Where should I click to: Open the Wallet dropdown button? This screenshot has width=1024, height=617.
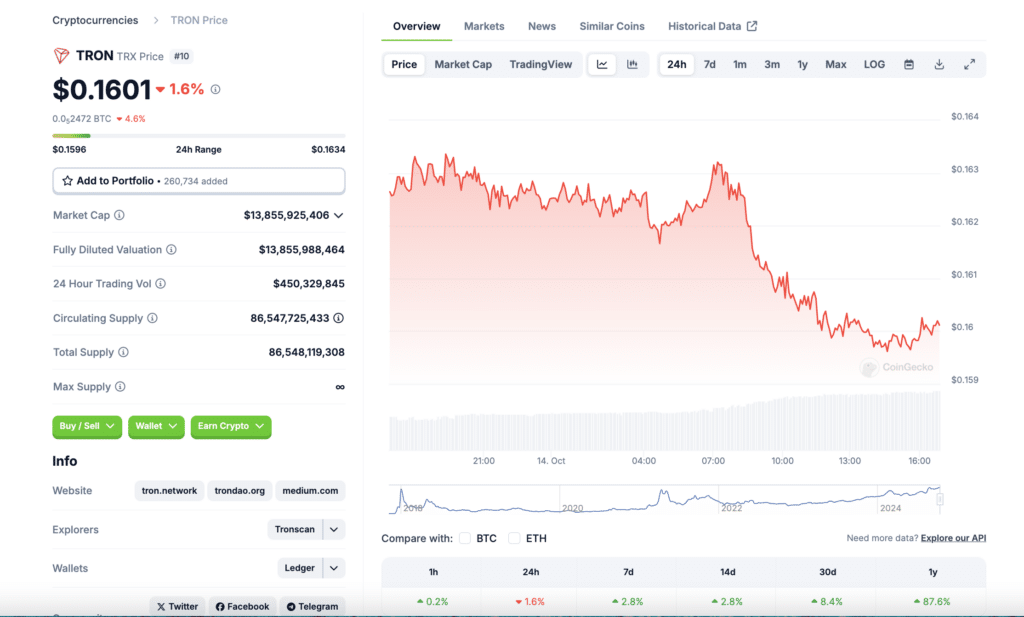click(x=156, y=426)
